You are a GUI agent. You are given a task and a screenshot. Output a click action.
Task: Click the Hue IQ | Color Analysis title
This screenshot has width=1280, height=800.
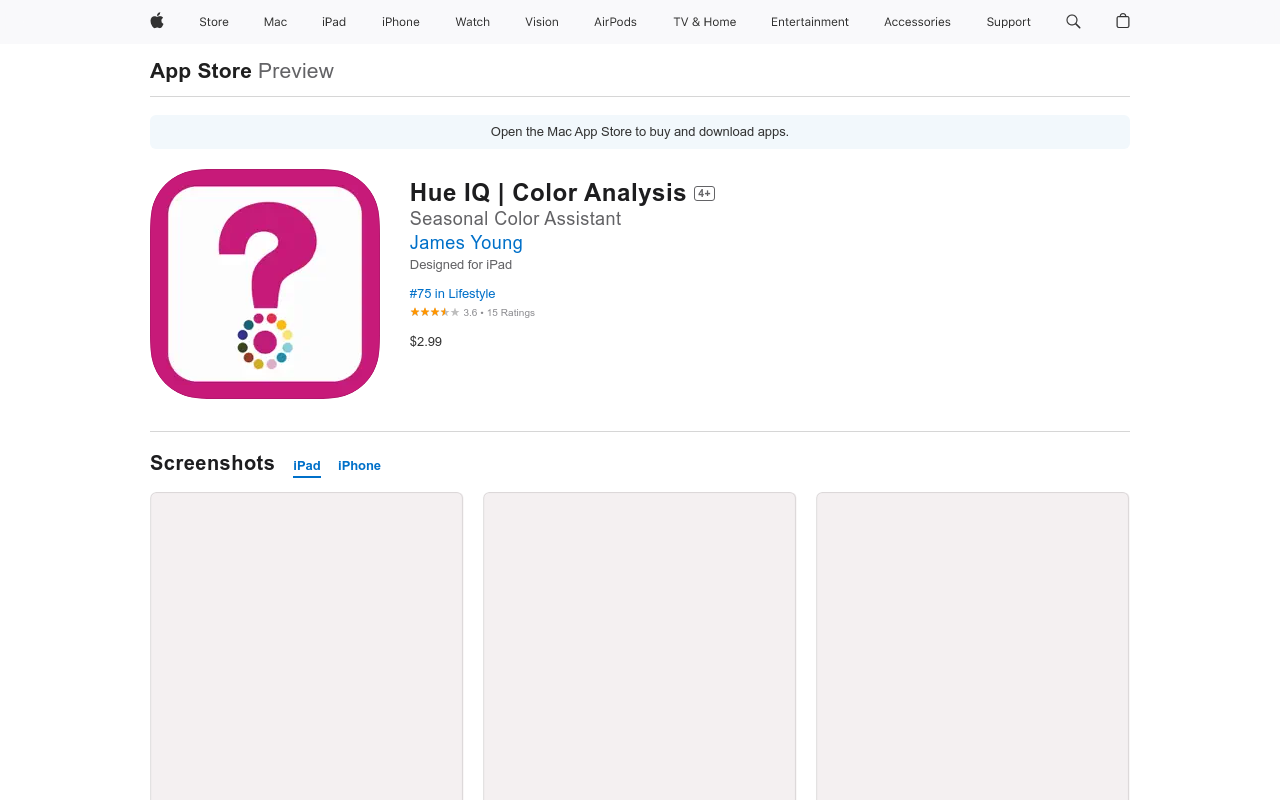click(548, 193)
